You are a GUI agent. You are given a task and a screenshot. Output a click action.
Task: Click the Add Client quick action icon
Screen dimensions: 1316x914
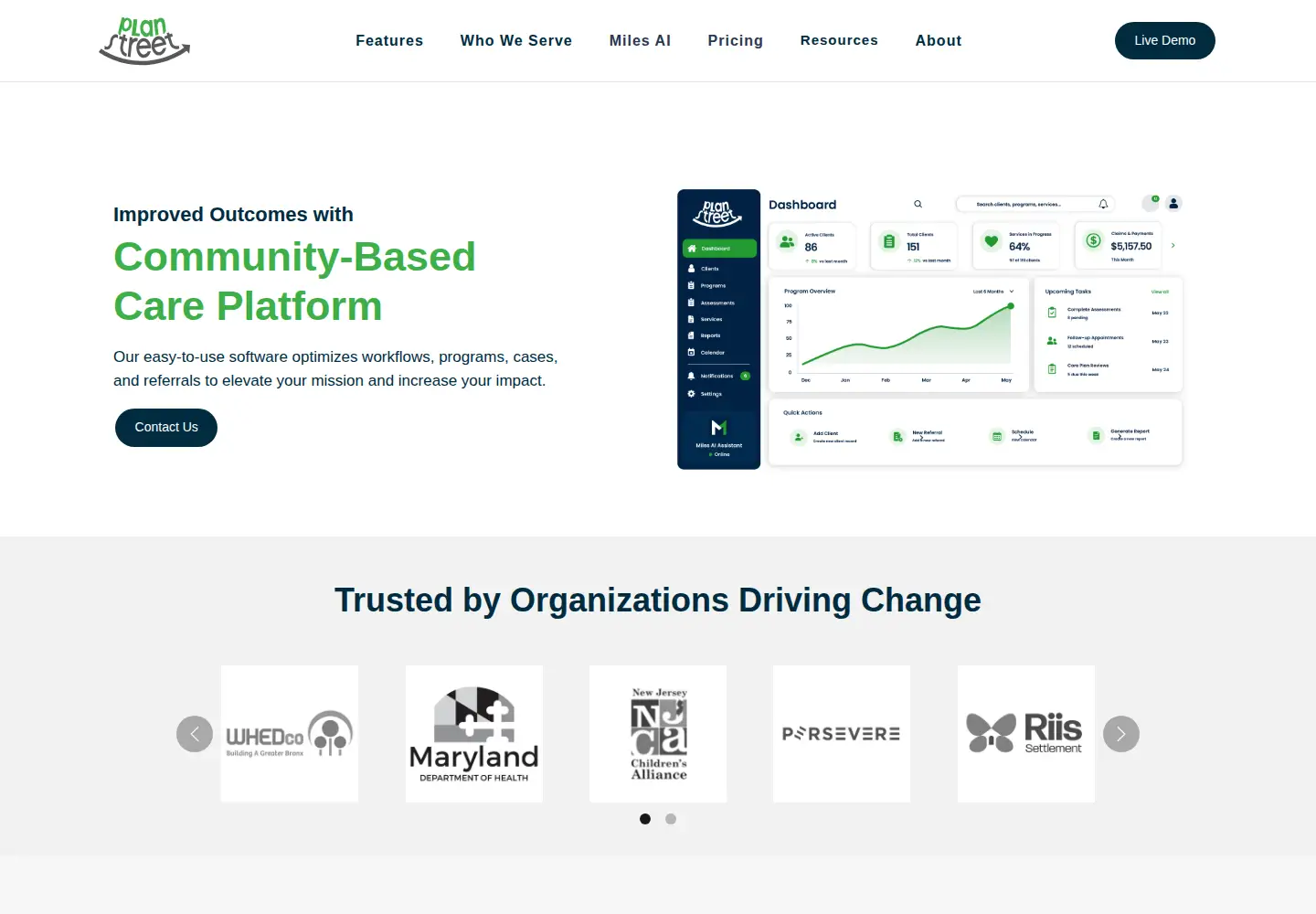click(x=799, y=438)
